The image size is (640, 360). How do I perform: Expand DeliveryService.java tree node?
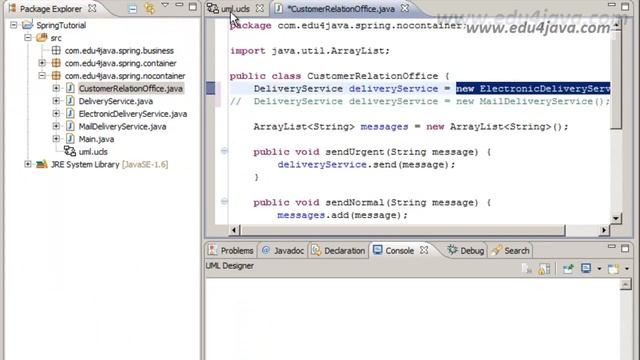tap(56, 101)
